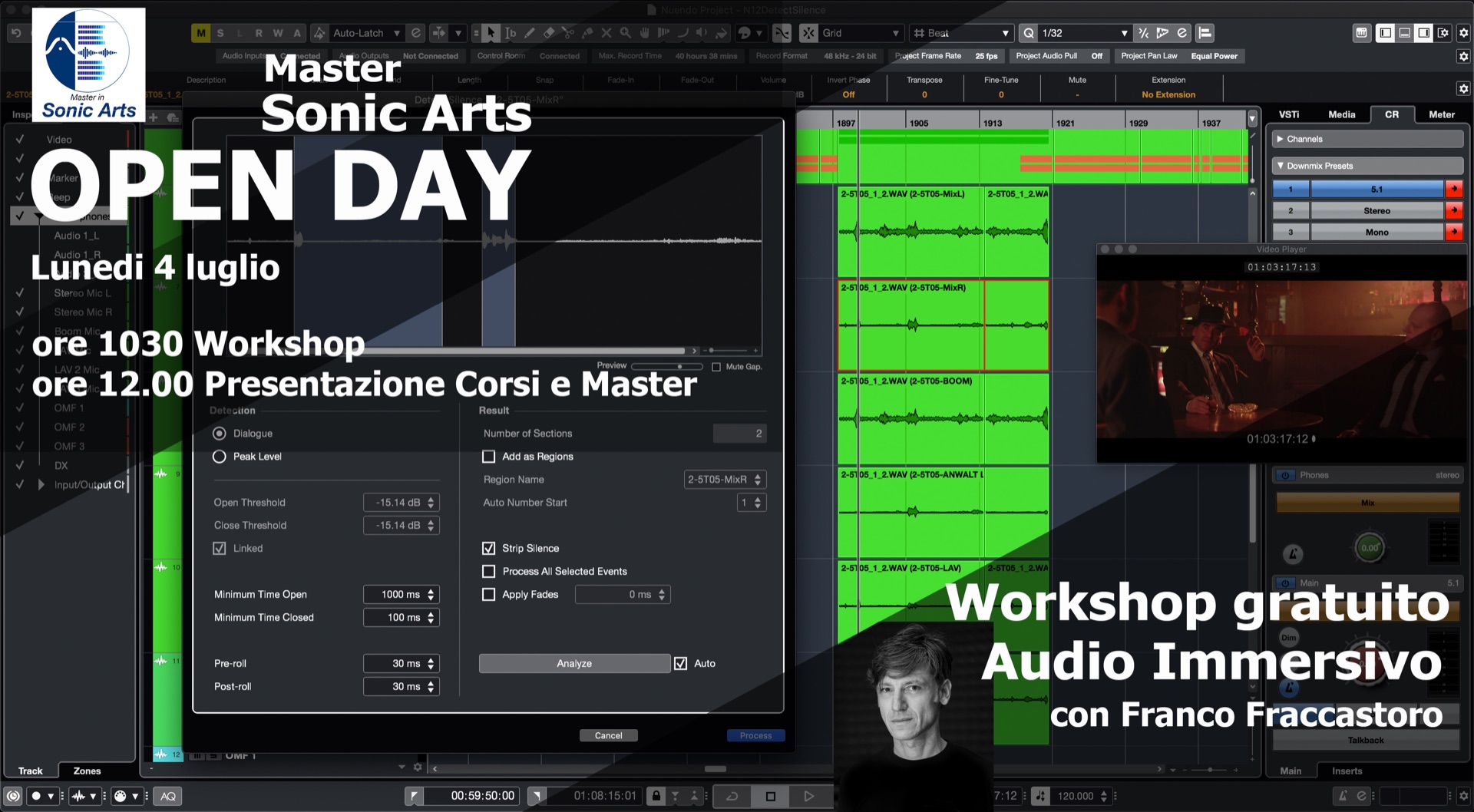This screenshot has height=812, width=1474.
Task: Switch to the Media tab
Action: [x=1342, y=114]
